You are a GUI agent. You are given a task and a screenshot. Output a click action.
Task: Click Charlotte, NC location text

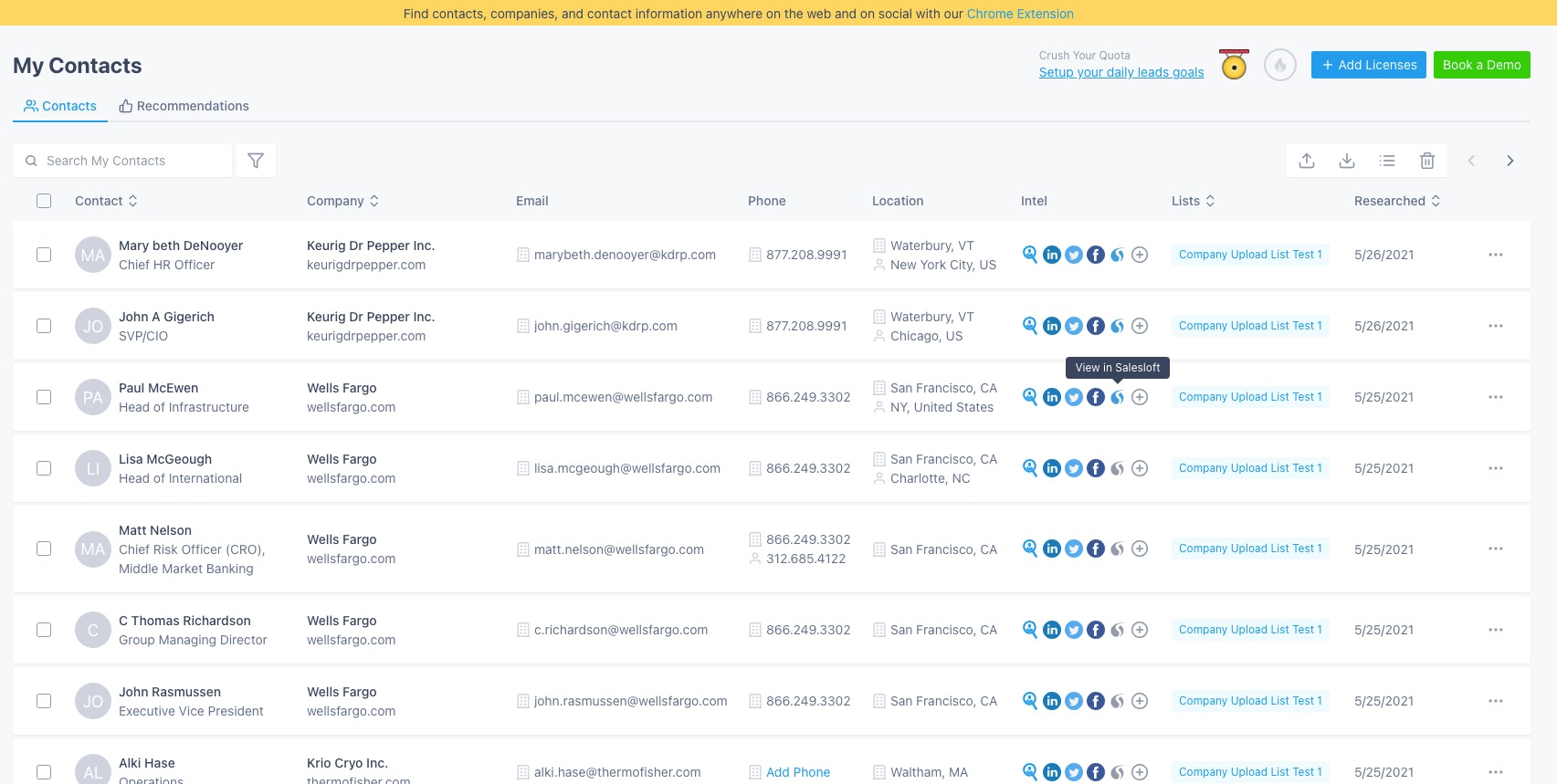click(931, 478)
